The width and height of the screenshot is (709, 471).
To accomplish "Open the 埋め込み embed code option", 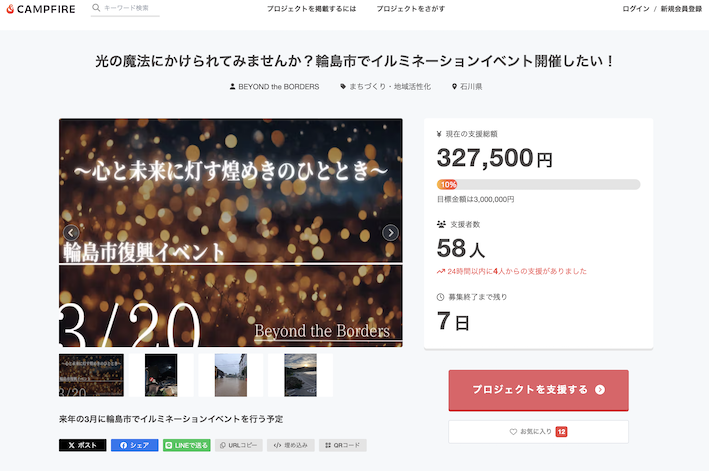I will 291,445.
